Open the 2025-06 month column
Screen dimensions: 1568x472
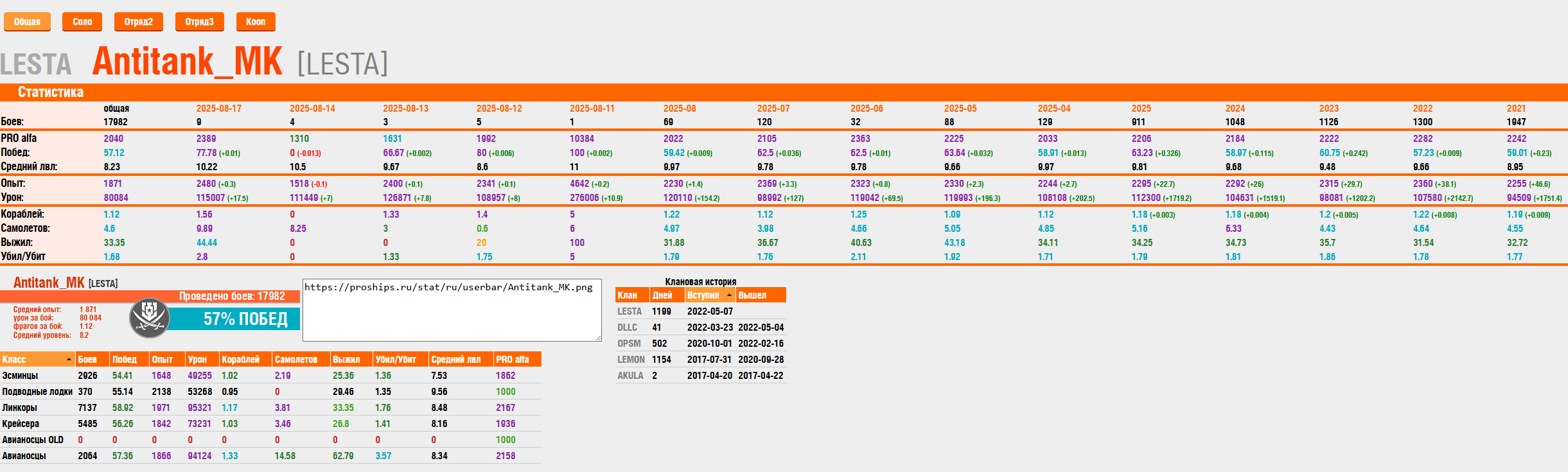(x=867, y=109)
